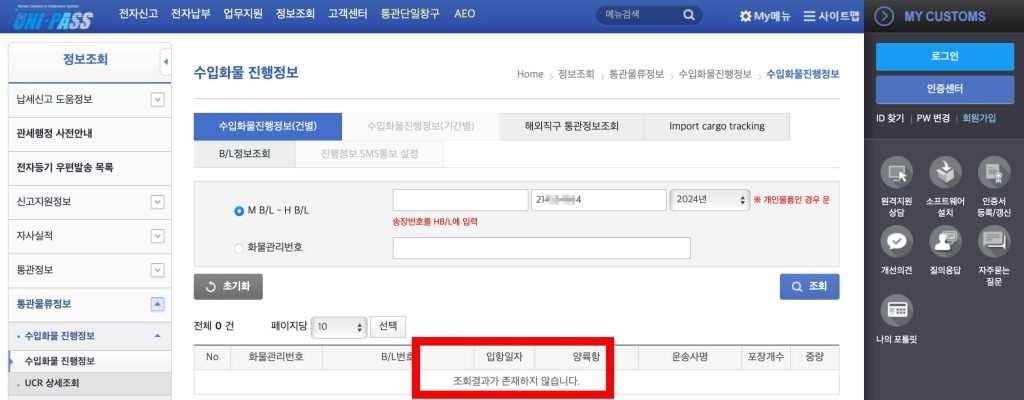Open 업무지원 top menu

coord(243,14)
